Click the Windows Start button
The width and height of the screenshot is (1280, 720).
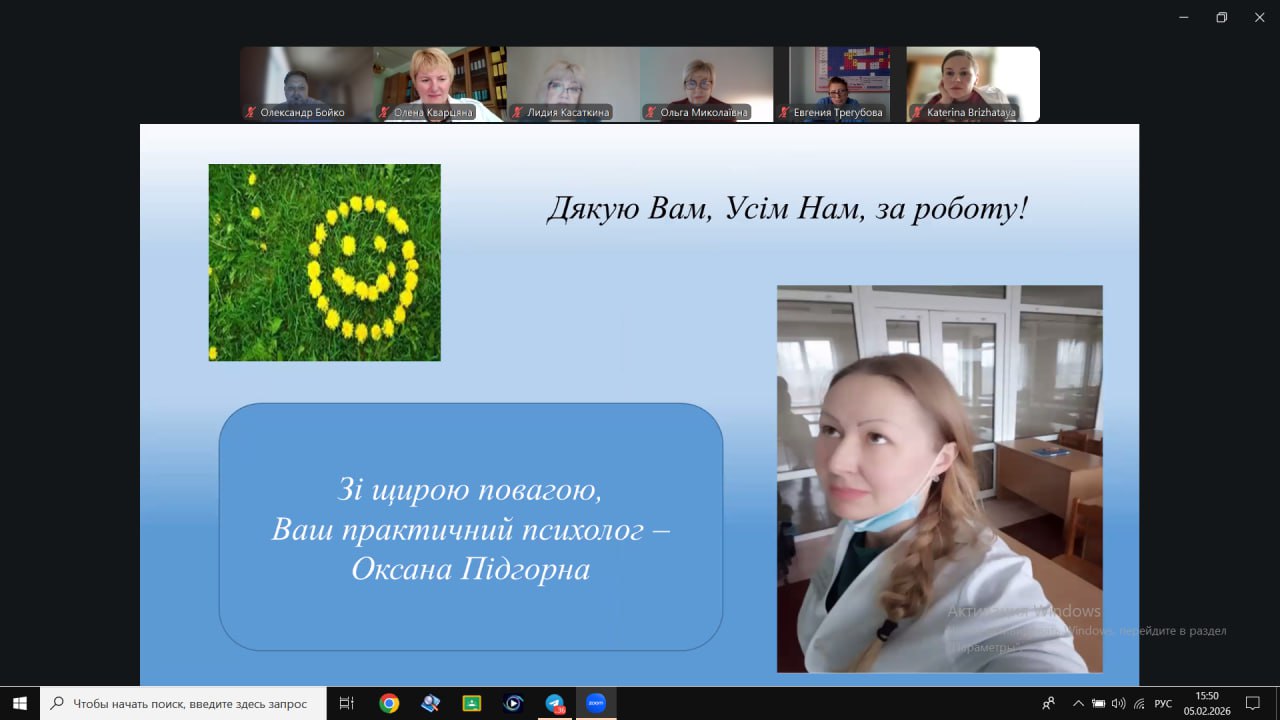(20, 703)
